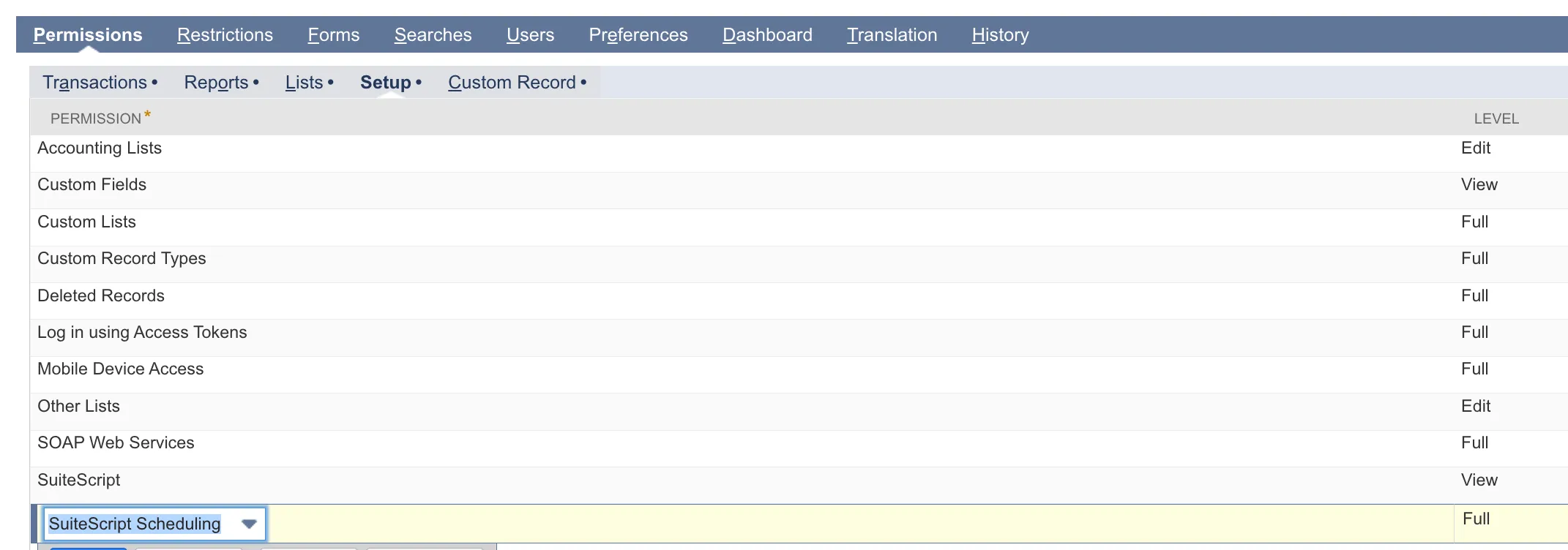Click the View level for SuiteScript

[1479, 480]
